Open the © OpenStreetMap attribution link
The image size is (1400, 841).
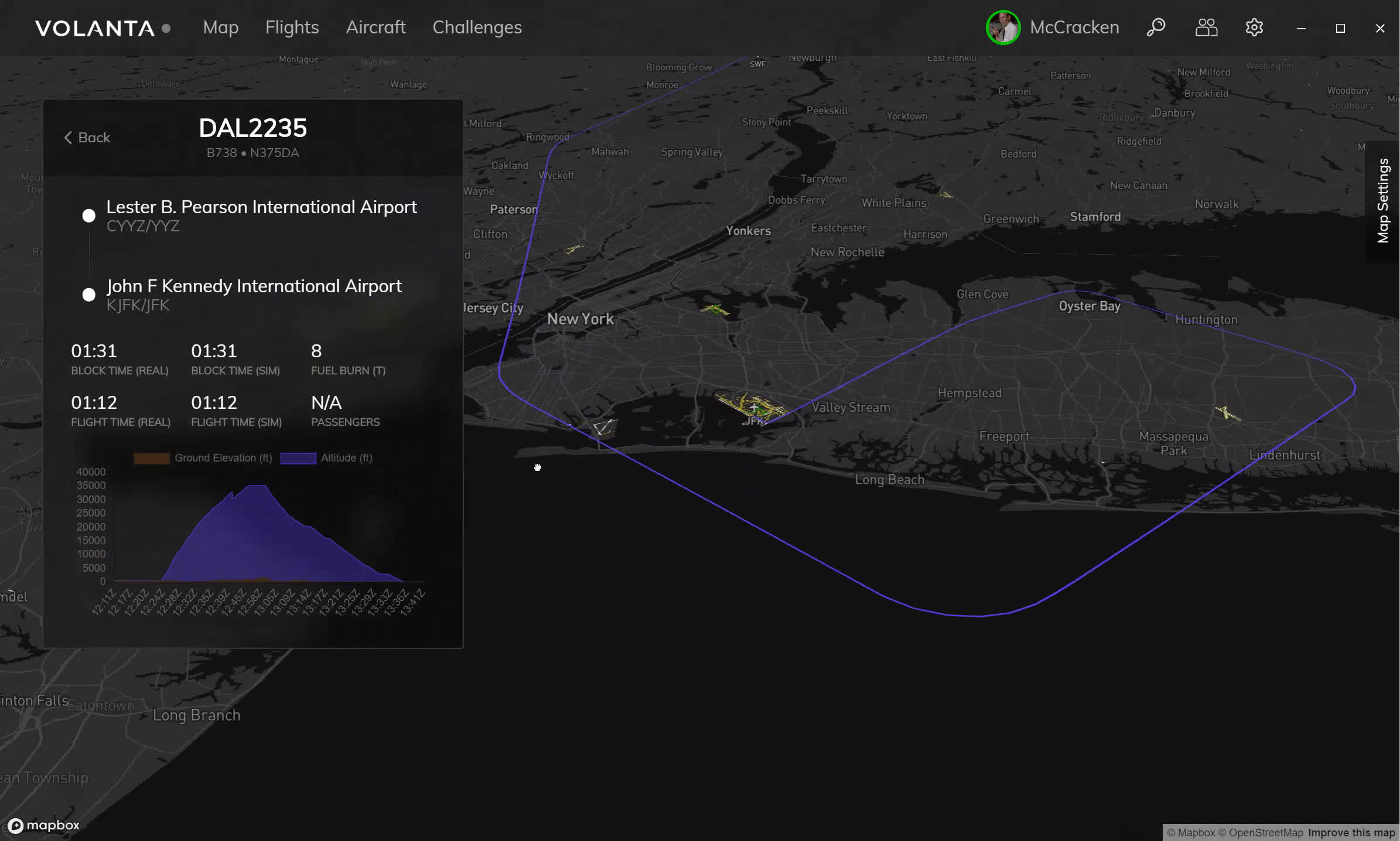tap(1261, 833)
